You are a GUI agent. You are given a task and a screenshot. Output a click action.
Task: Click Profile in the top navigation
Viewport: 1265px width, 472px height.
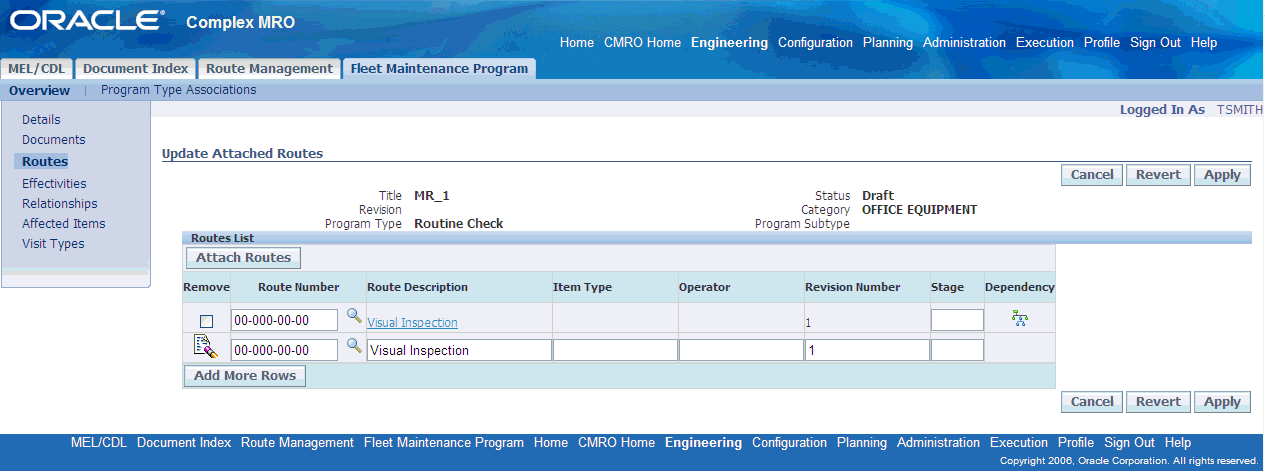(1102, 43)
